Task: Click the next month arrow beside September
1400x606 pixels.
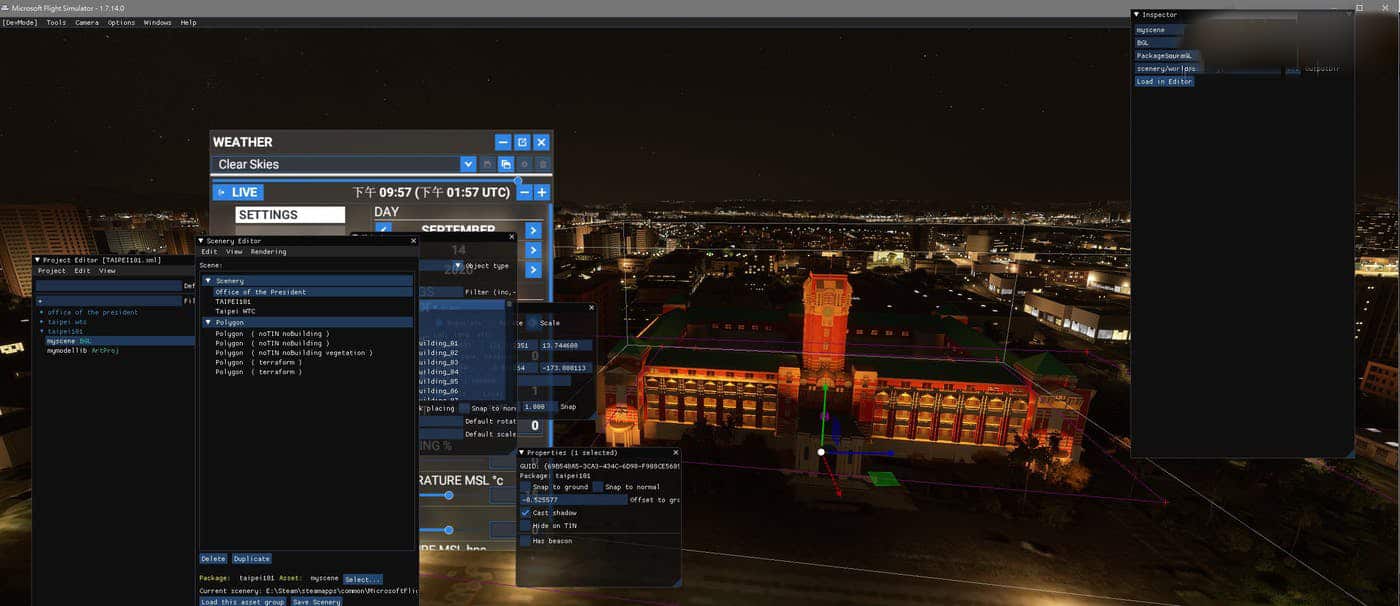Action: (533, 230)
